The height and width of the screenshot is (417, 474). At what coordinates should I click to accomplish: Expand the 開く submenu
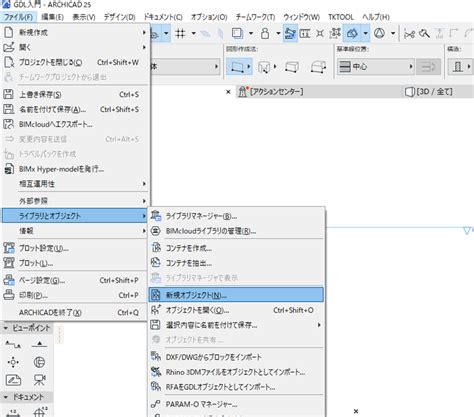pos(75,47)
